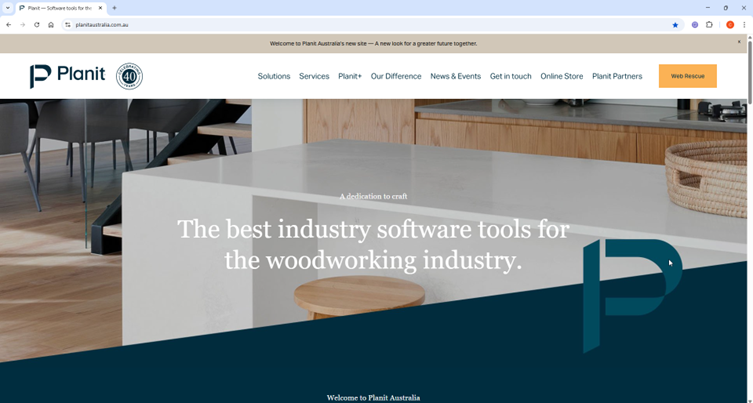Open the new tab plus button

click(114, 8)
